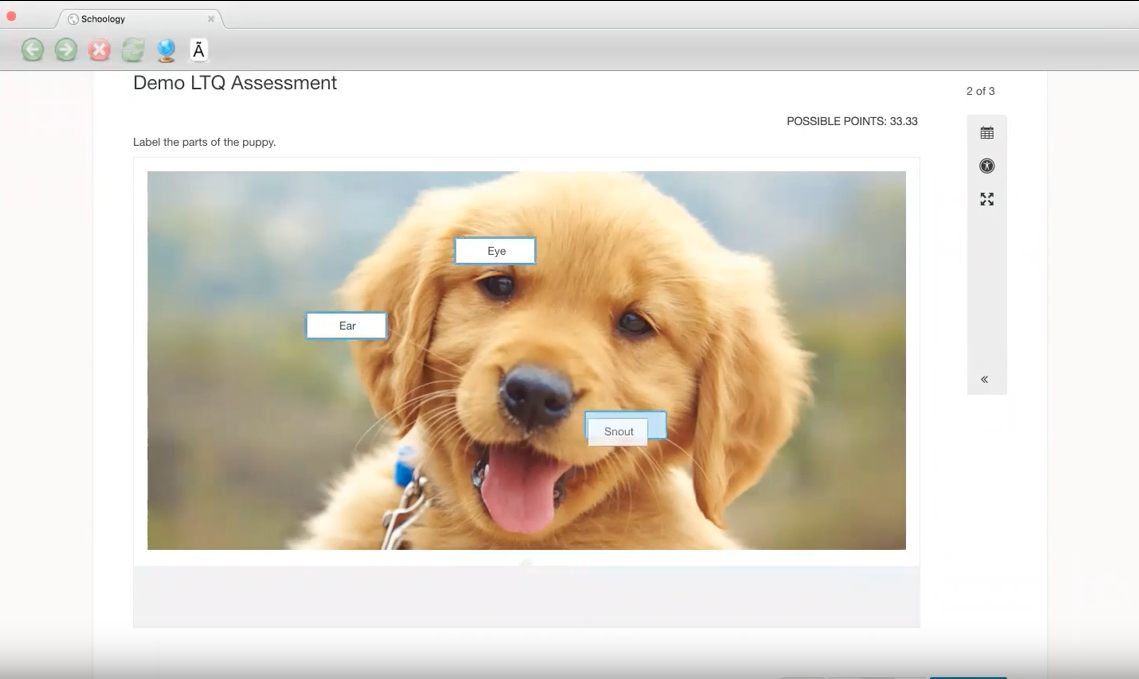Viewport: 1139px width, 679px height.
Task: Click the 2 of 3 question counter
Action: point(980,91)
